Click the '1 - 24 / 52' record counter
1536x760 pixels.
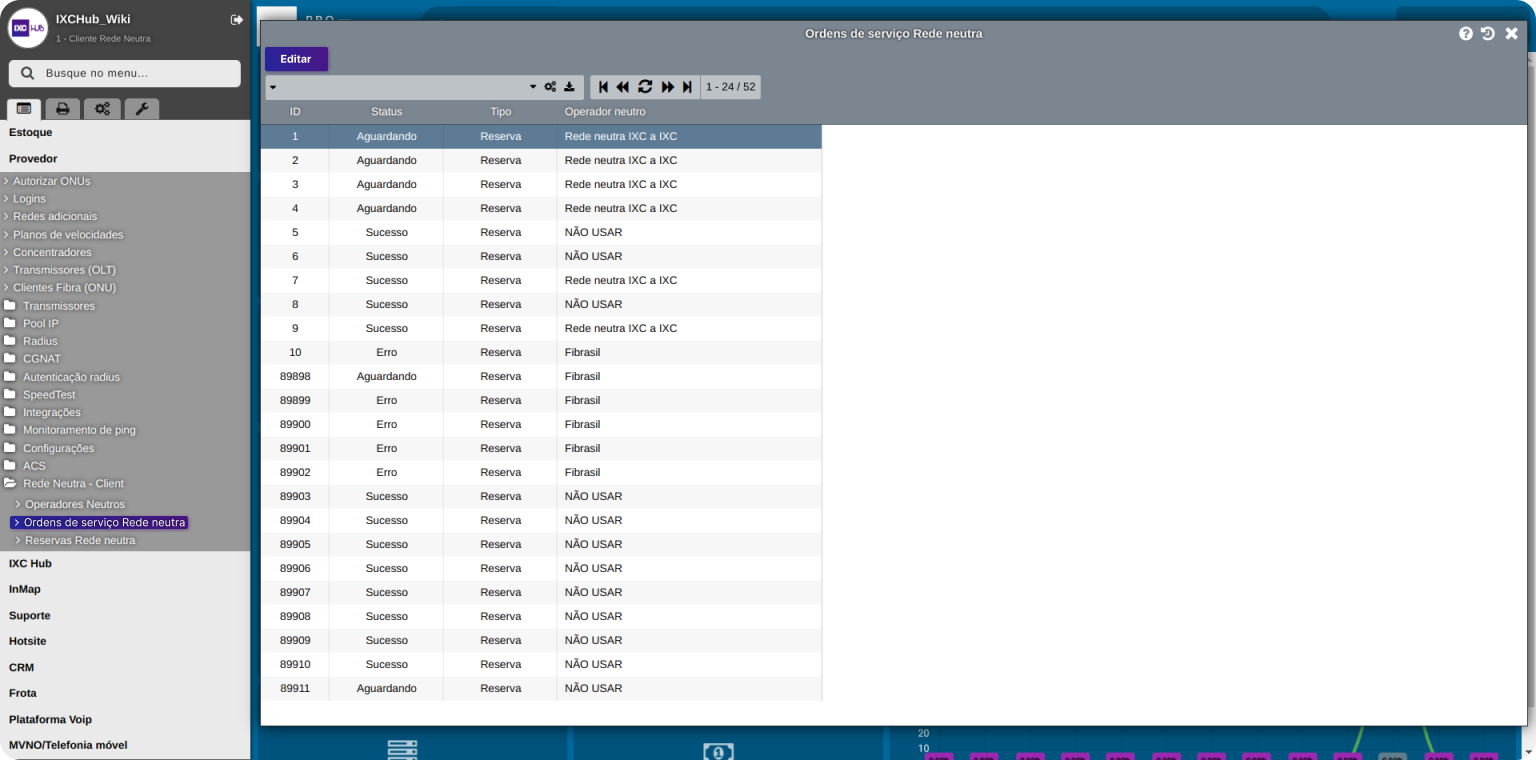tap(731, 87)
